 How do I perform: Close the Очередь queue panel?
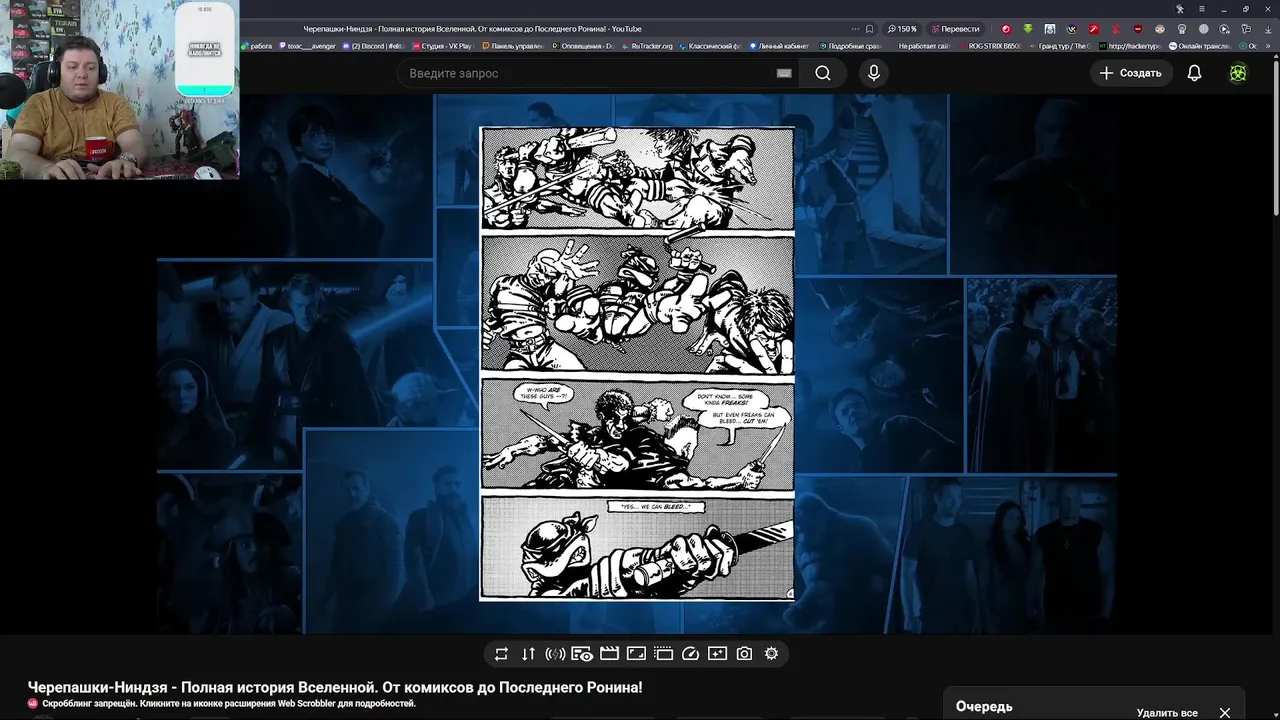1225,713
